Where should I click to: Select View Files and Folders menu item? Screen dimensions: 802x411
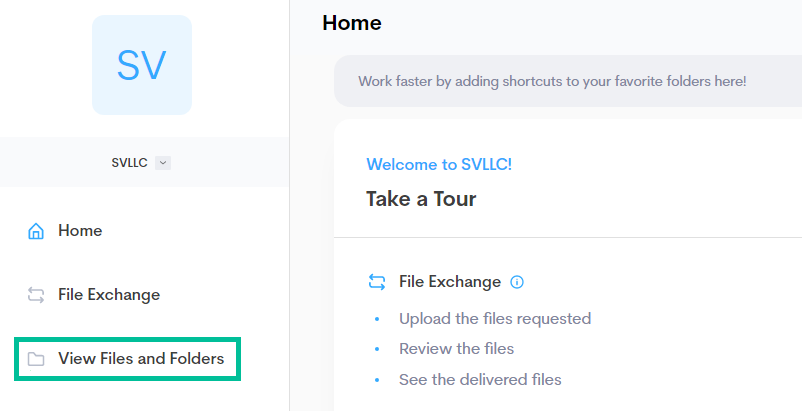(x=141, y=359)
